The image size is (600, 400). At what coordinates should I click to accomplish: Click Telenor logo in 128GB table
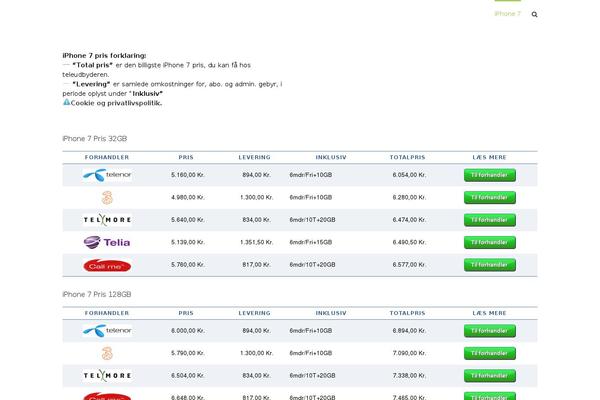tap(107, 331)
